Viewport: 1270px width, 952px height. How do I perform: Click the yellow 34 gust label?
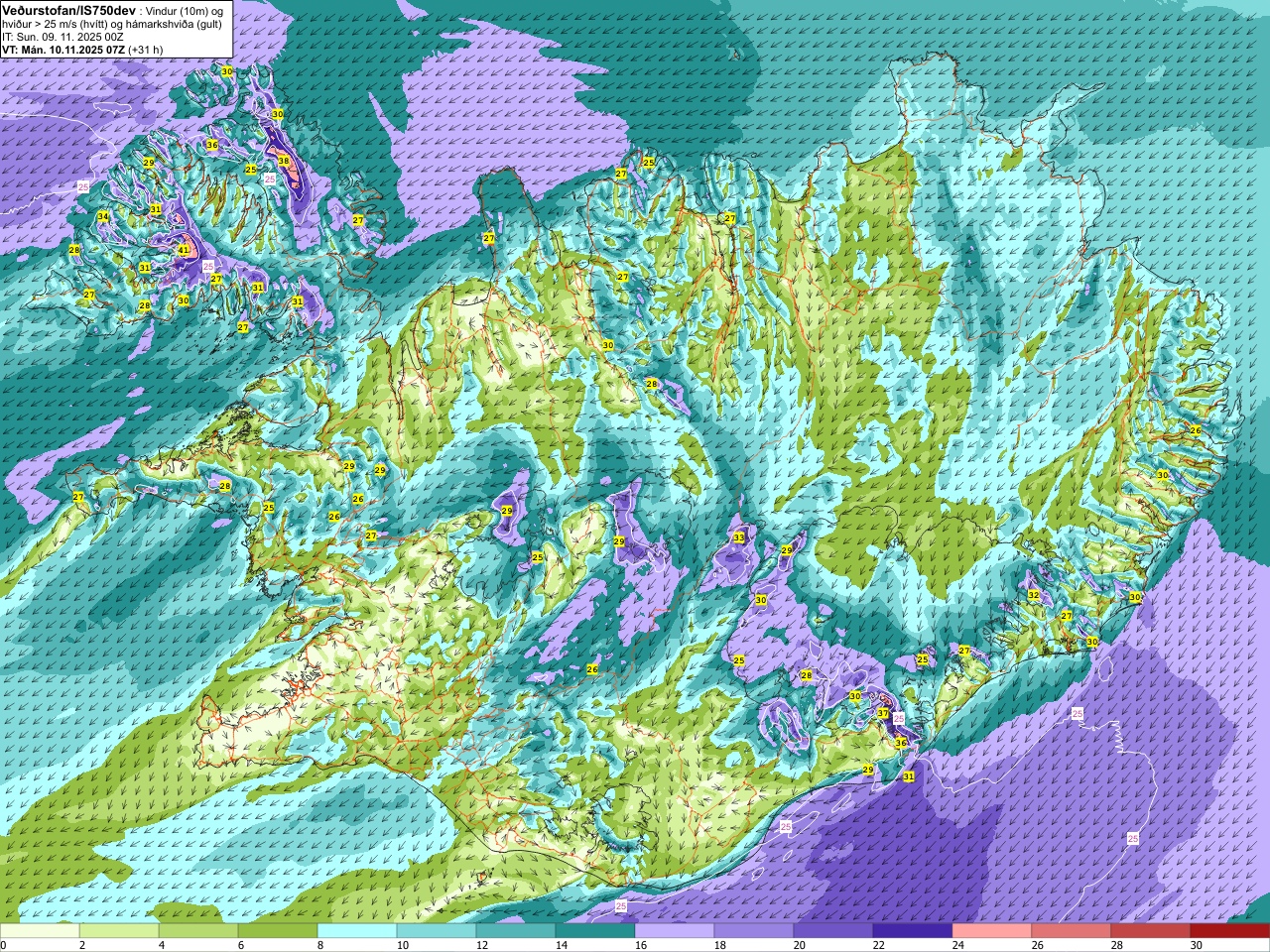tap(103, 216)
